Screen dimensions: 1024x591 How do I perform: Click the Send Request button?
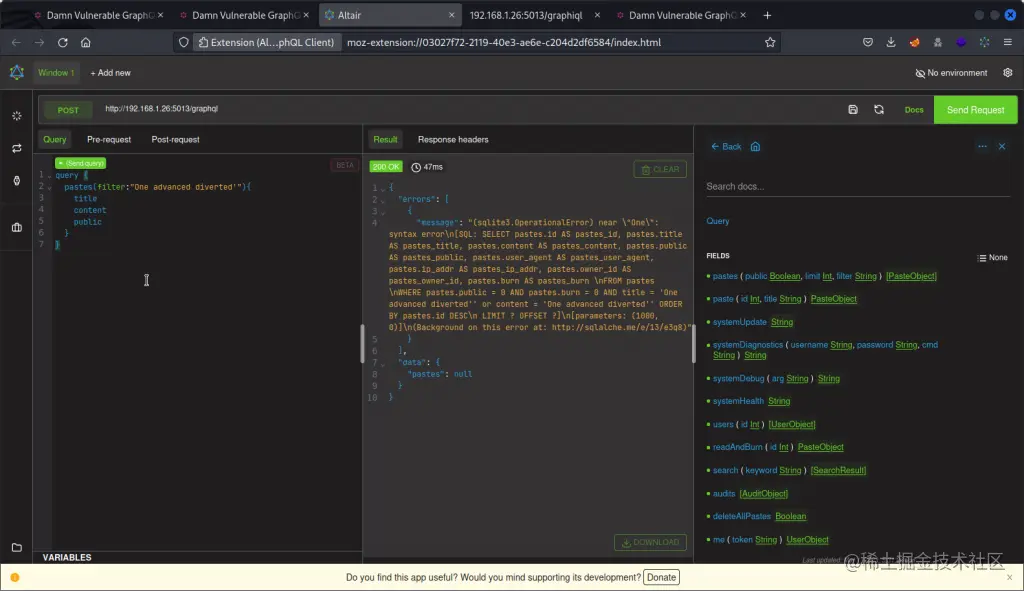click(x=976, y=110)
